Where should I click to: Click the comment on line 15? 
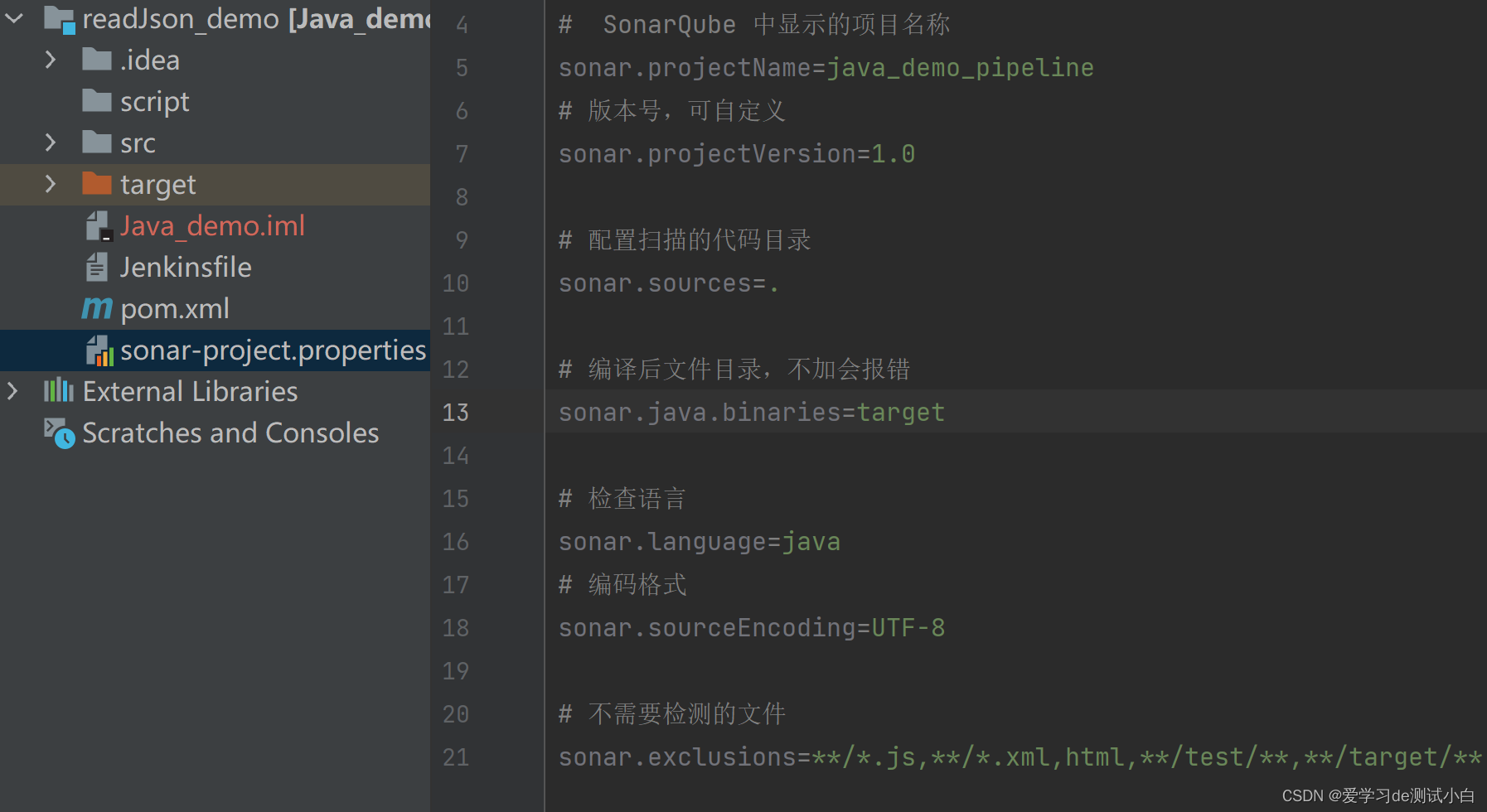pos(622,499)
